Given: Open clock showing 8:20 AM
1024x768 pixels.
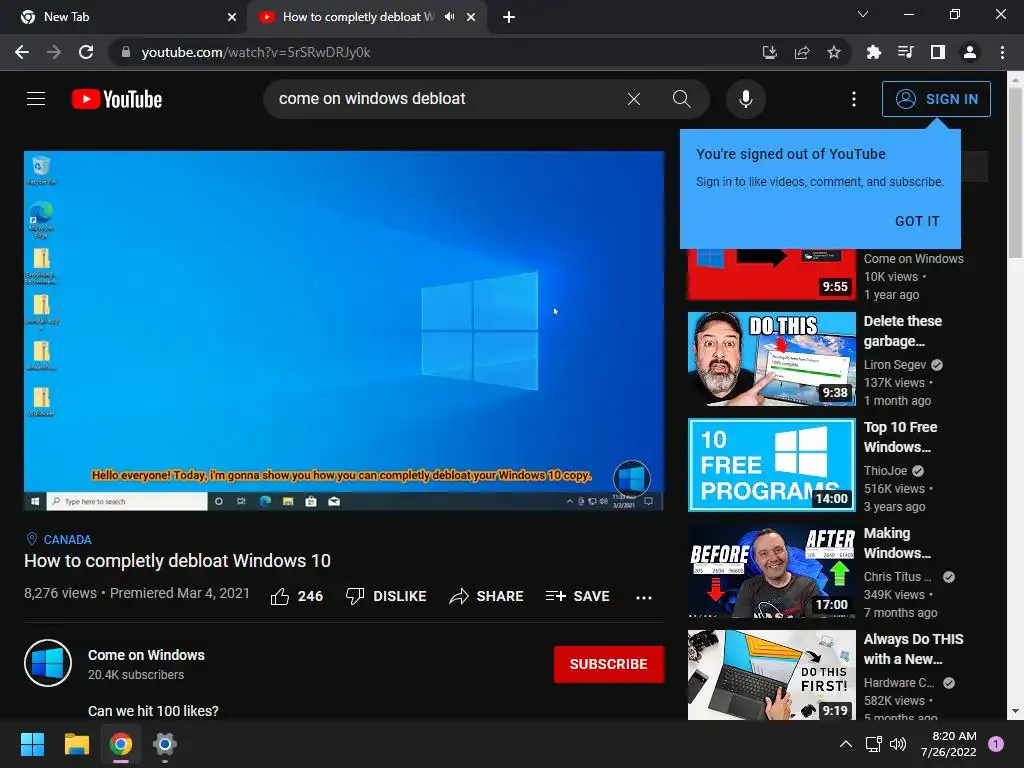Looking at the screenshot, I should click(x=948, y=744).
